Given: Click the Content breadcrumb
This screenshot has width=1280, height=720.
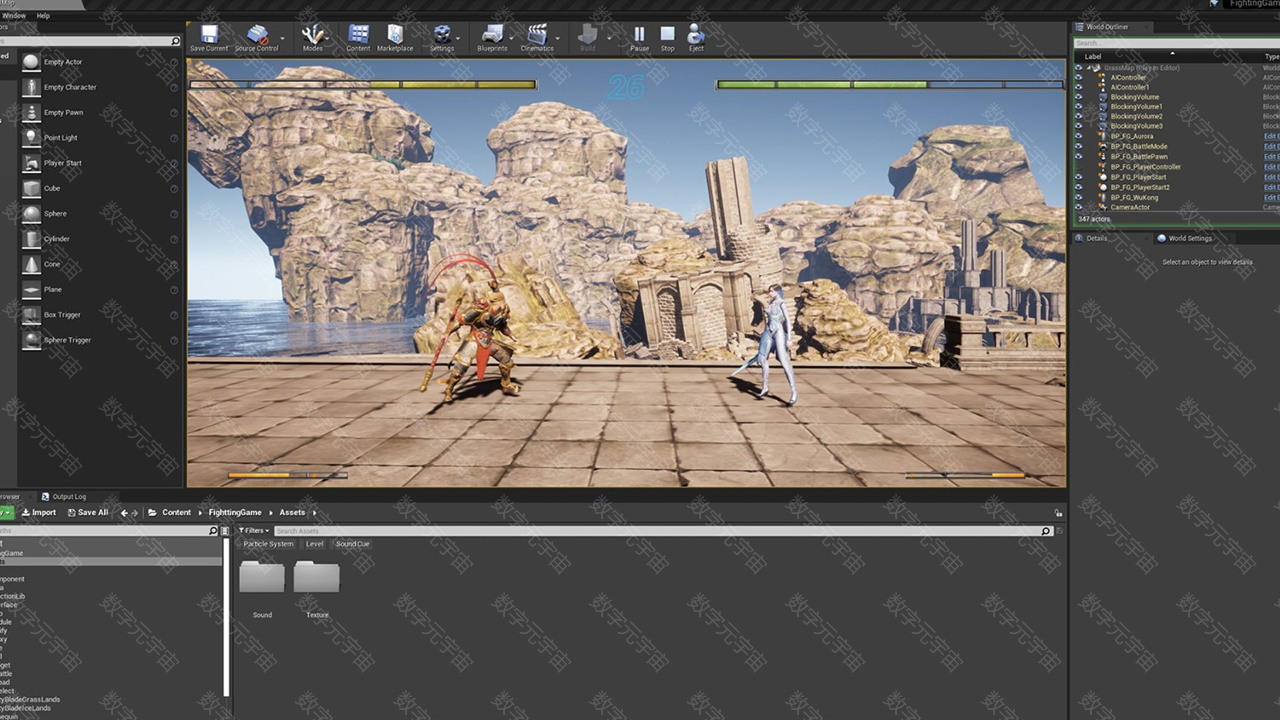Looking at the screenshot, I should 177,512.
